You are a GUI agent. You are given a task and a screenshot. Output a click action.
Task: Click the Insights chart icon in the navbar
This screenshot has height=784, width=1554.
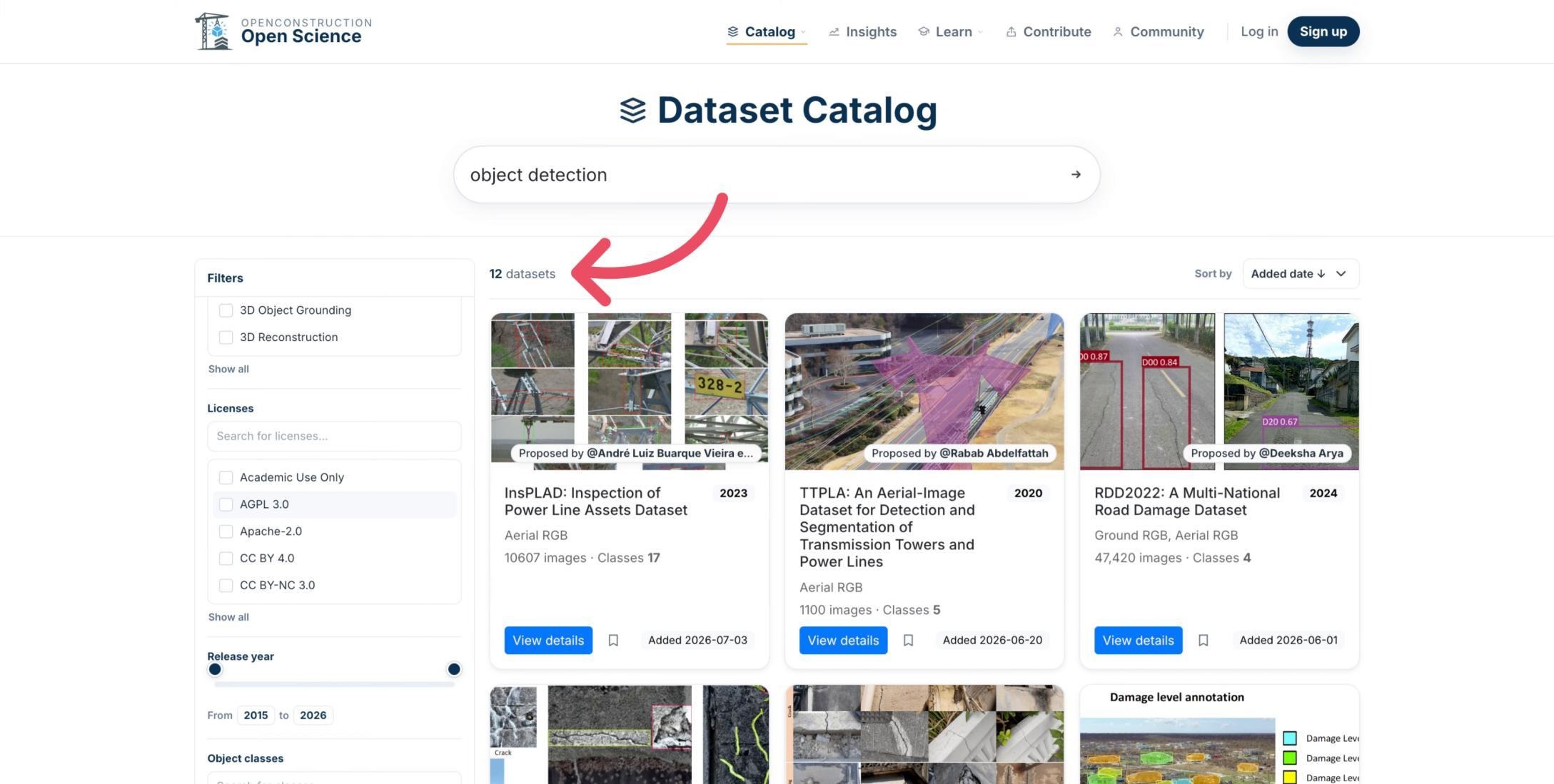[x=834, y=31]
